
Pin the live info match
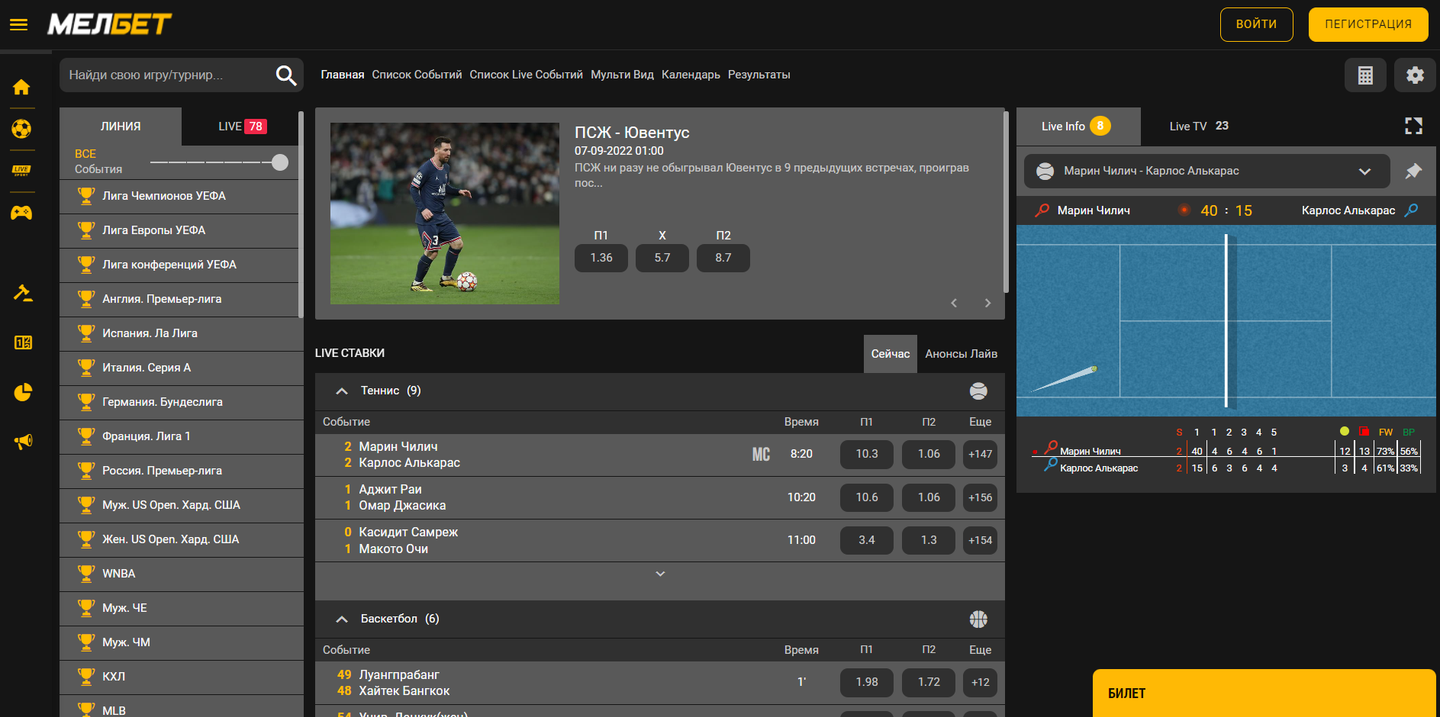(1413, 171)
